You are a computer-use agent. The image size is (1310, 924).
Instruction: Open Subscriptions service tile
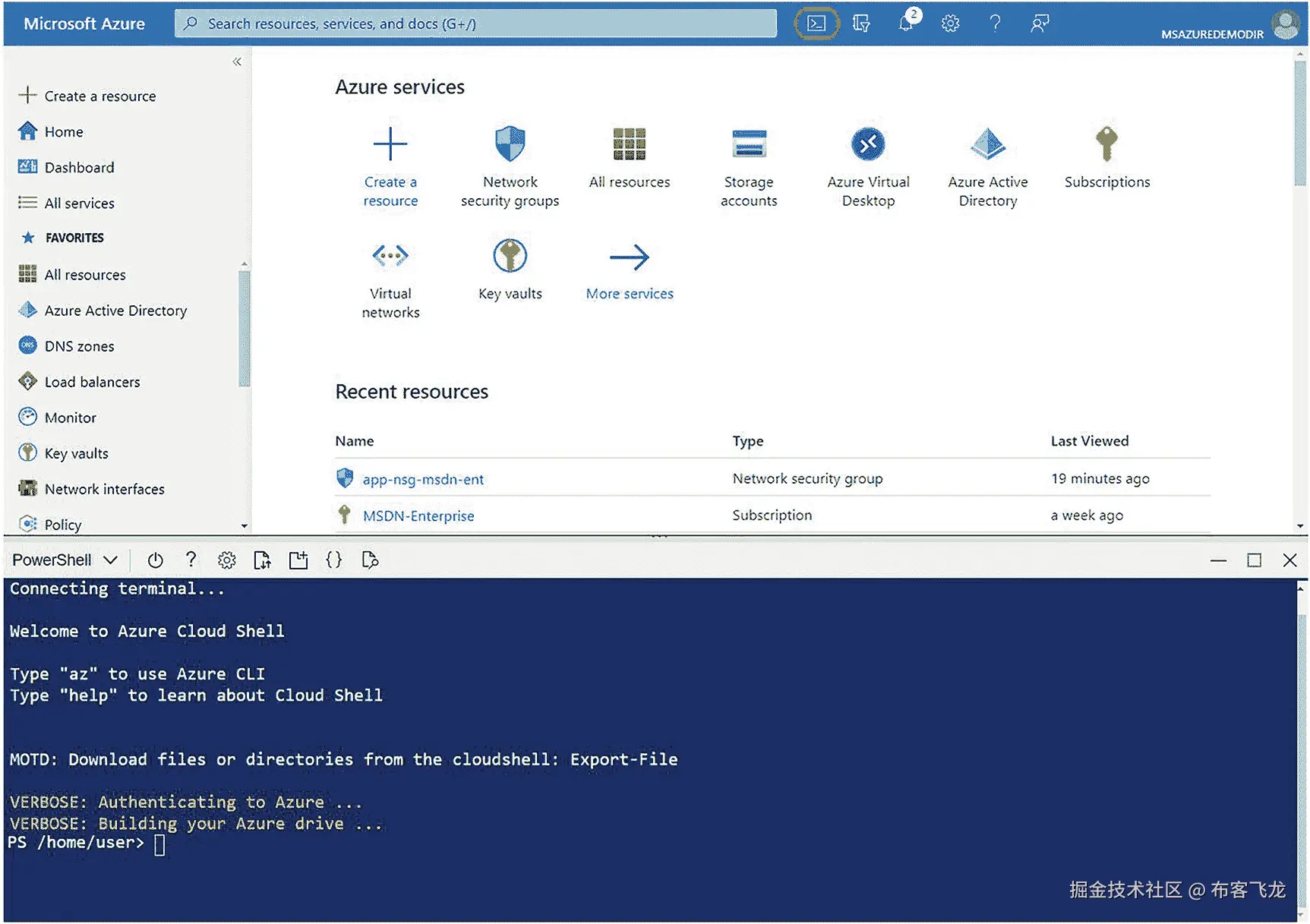click(1107, 158)
